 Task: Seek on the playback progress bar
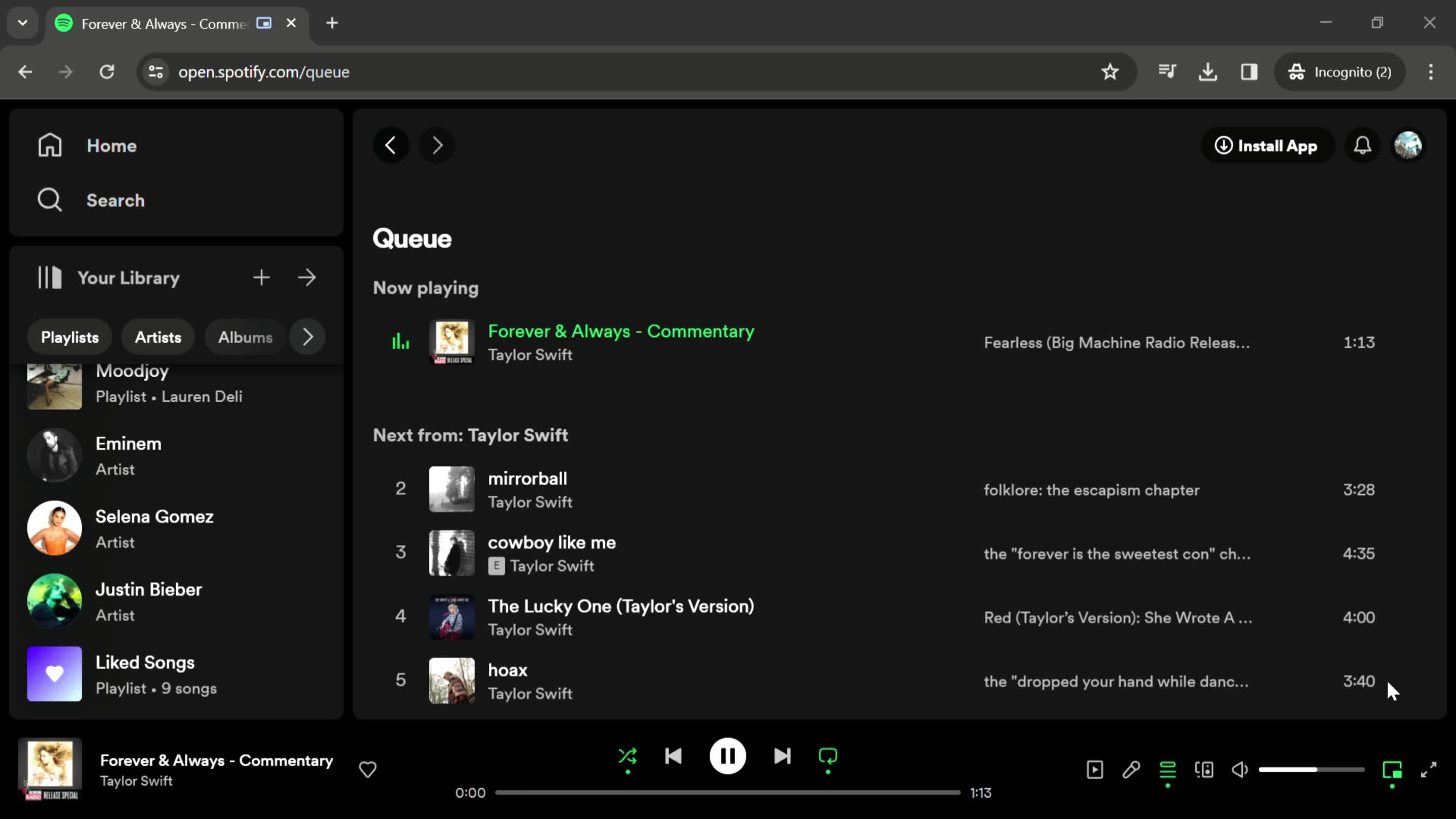[x=728, y=792]
